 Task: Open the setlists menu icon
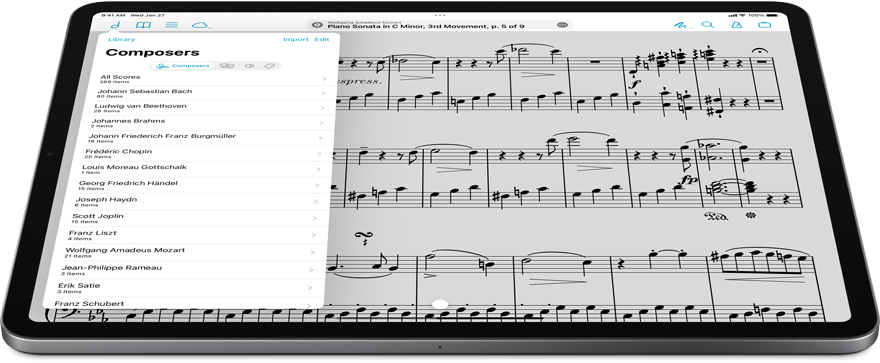(172, 25)
